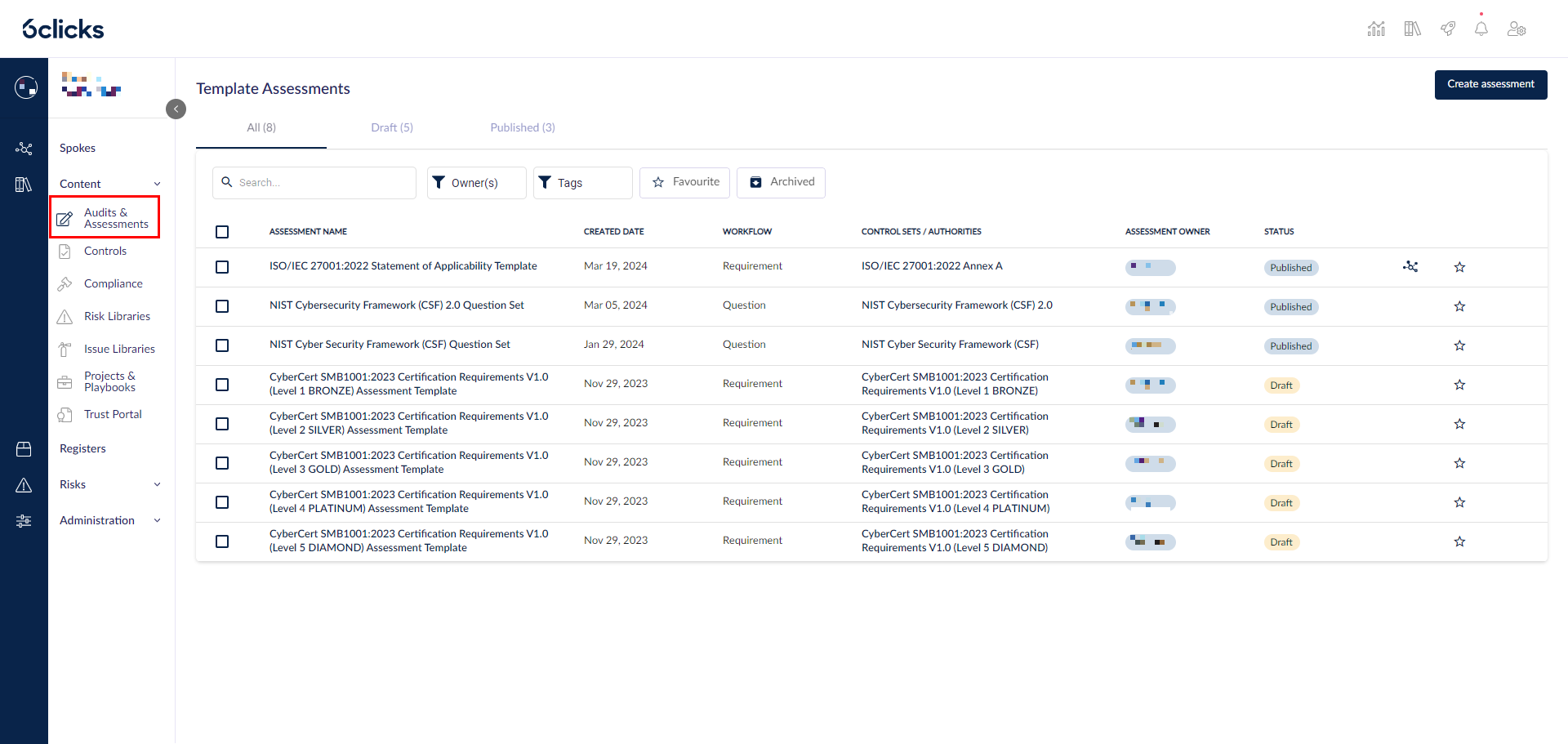Star the NIST Cyber Security Framework (CSF) Question Set row
This screenshot has width=1568, height=744.
tap(1459, 345)
